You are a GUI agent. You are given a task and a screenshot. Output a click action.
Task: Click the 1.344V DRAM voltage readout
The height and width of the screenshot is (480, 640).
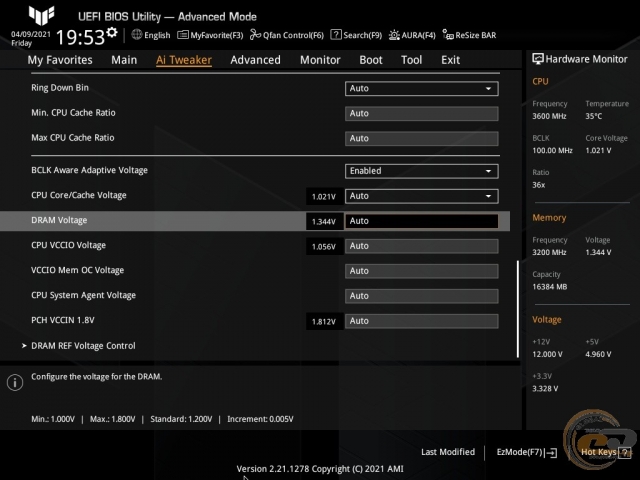[x=324, y=222]
